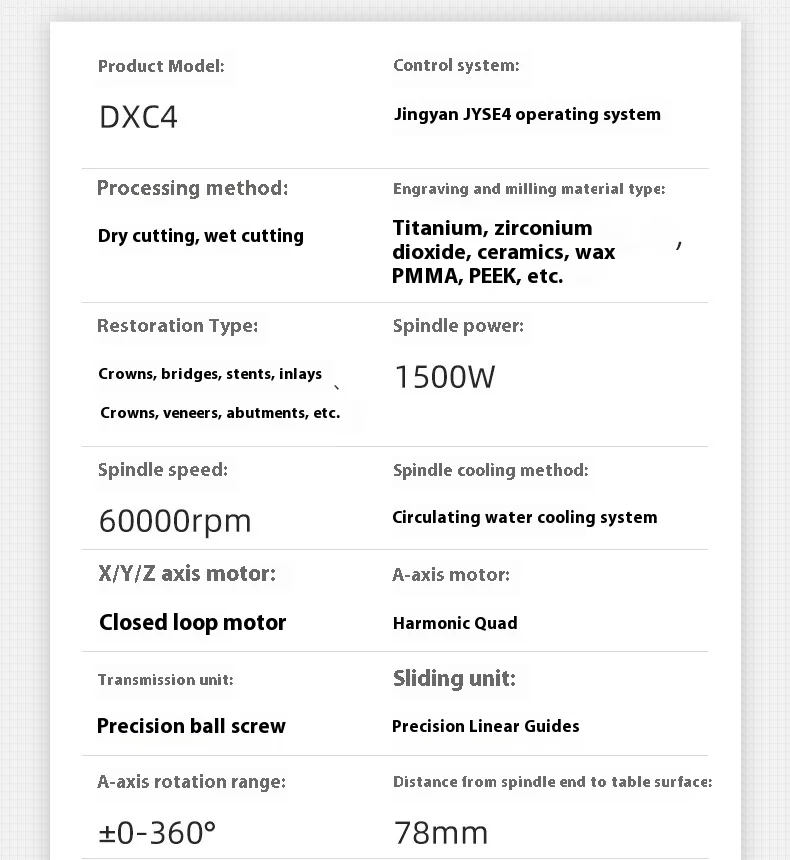Click the 'Processing method:' label
The width and height of the screenshot is (790, 860).
(192, 188)
